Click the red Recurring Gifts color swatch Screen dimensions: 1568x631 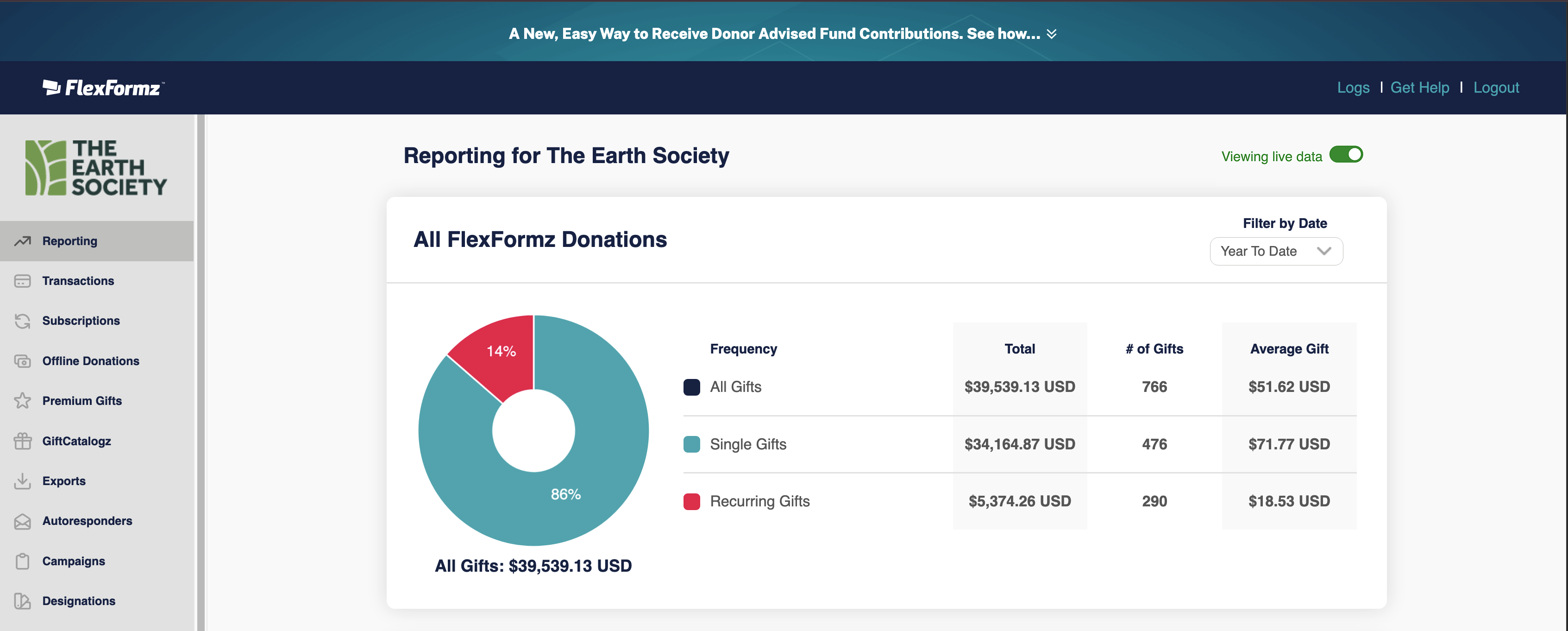691,501
